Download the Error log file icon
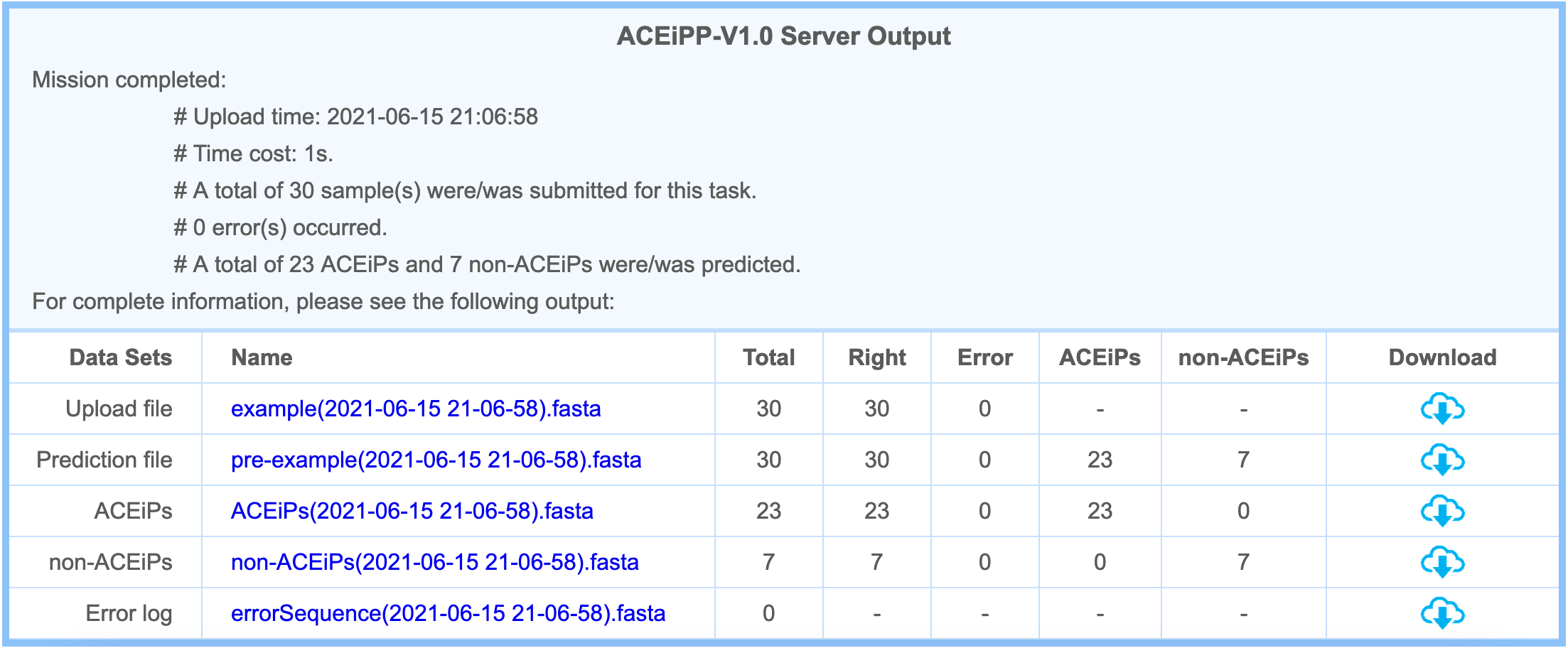Image resolution: width=1568 pixels, height=648 pixels. tap(1442, 613)
